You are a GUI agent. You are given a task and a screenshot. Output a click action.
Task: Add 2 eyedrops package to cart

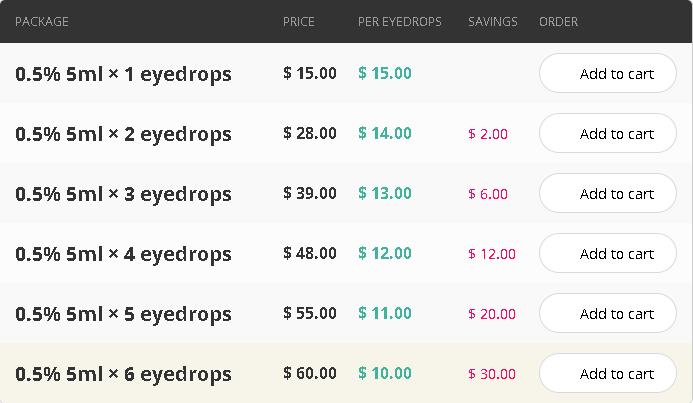tap(608, 133)
